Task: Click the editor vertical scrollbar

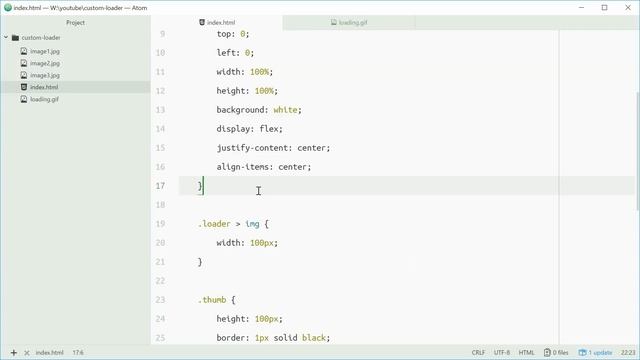Action: [x=638, y=151]
